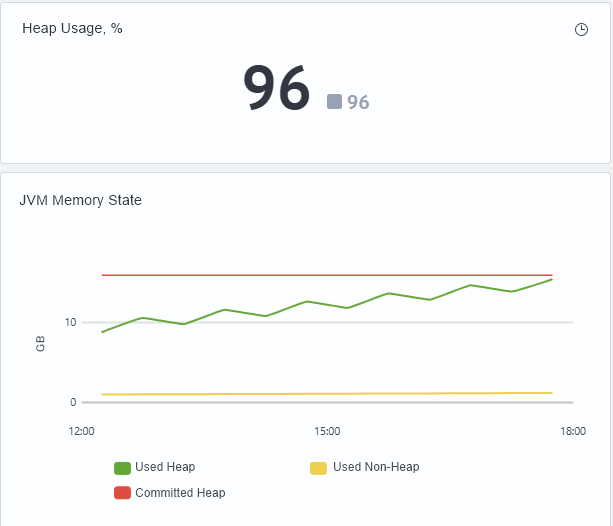
Task: Click the 10 y-axis tick label
Action: tap(70, 322)
